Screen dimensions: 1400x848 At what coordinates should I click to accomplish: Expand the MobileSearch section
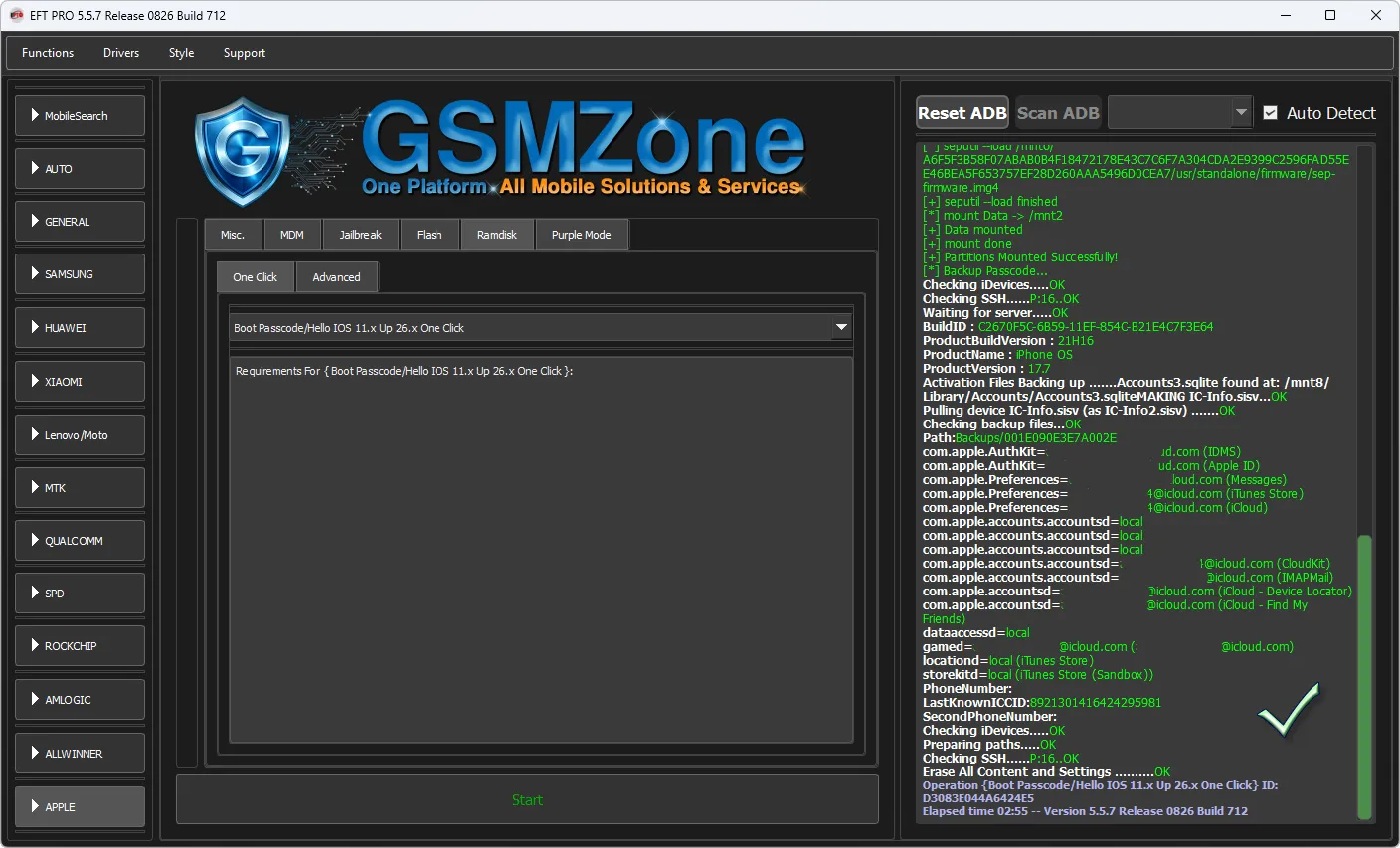(x=81, y=116)
